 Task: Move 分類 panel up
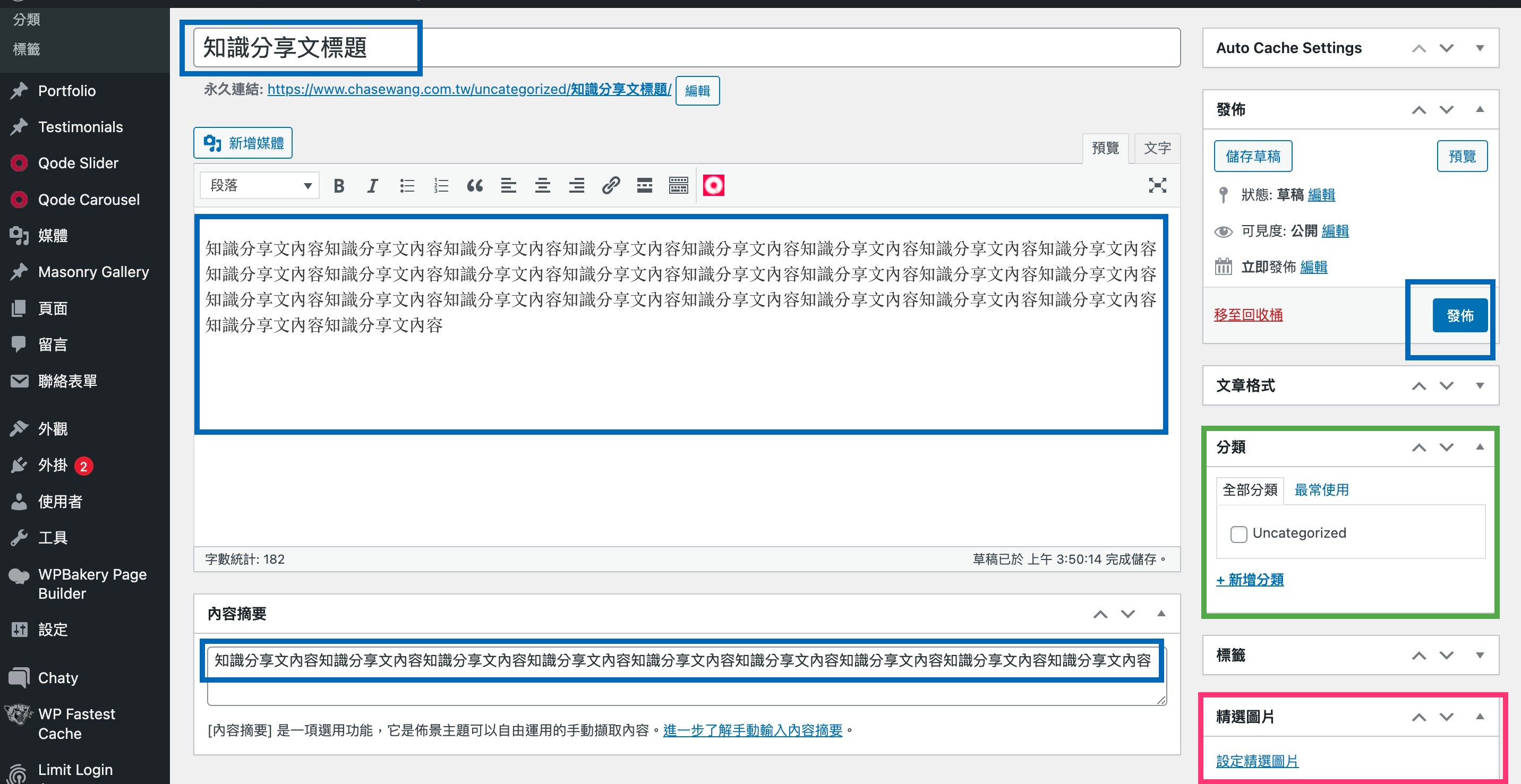(1419, 447)
